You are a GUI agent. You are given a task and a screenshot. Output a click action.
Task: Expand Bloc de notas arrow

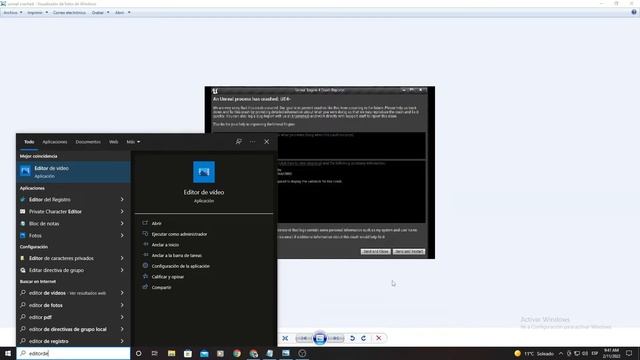(122, 224)
